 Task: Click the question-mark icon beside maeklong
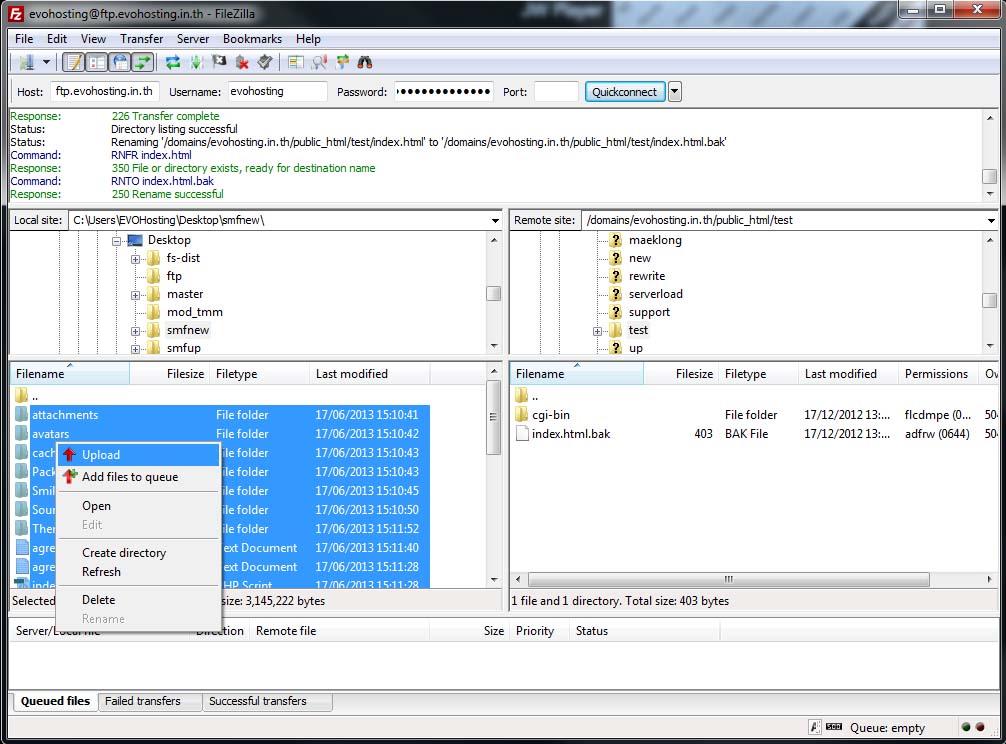(x=616, y=240)
